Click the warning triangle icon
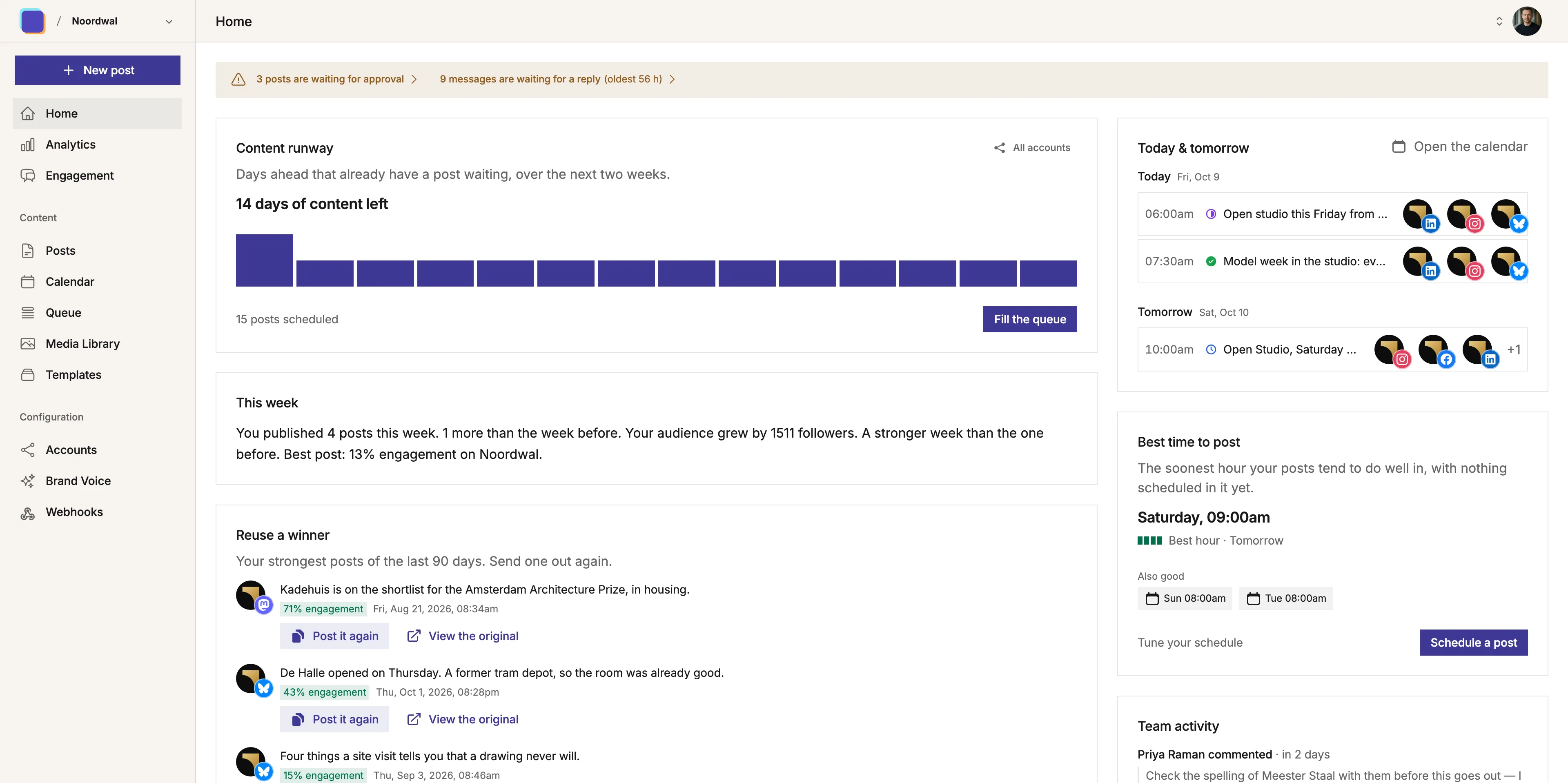Viewport: 1568px width, 783px height. pyautogui.click(x=238, y=79)
